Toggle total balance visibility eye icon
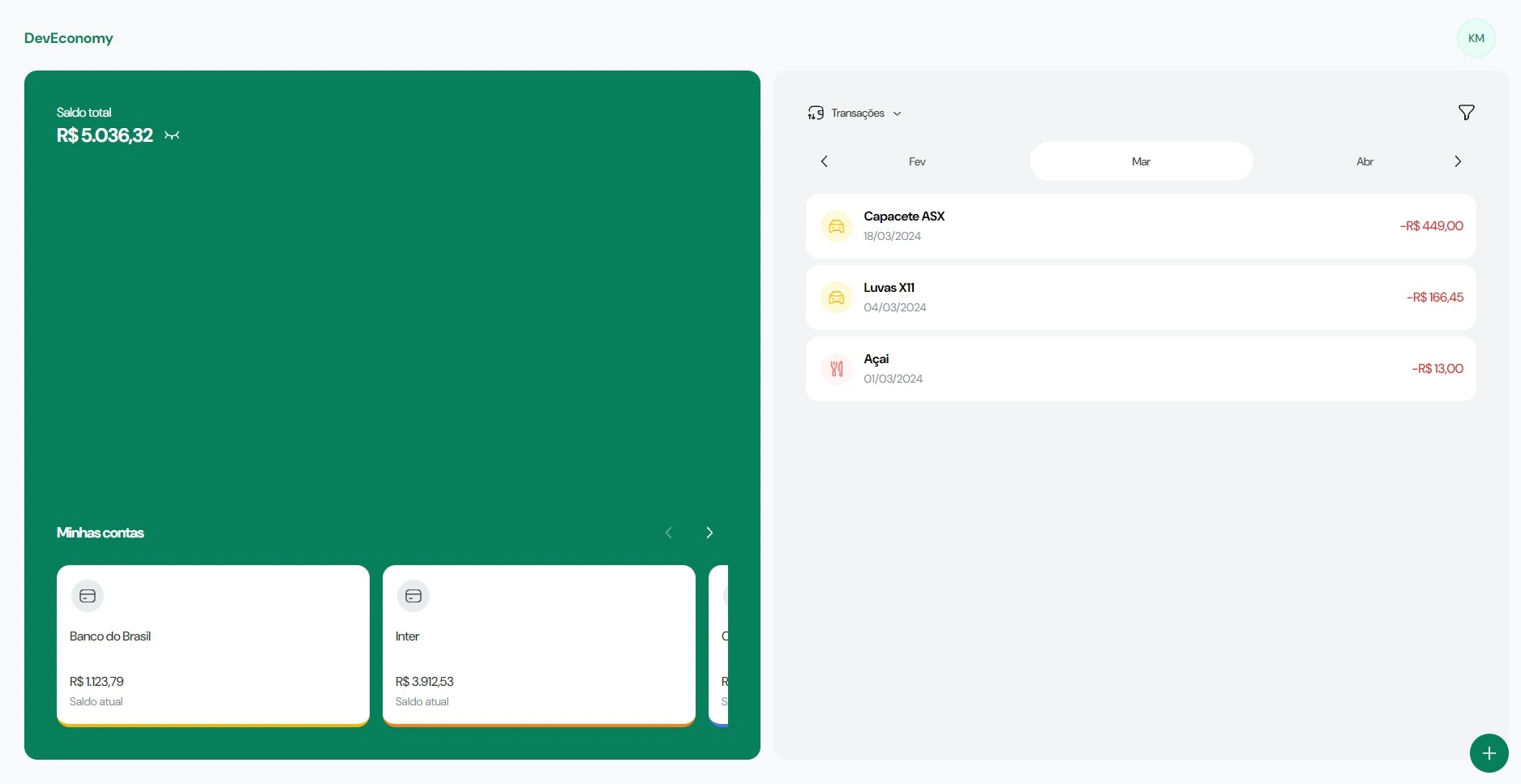Viewport: 1521px width, 784px height. [172, 135]
